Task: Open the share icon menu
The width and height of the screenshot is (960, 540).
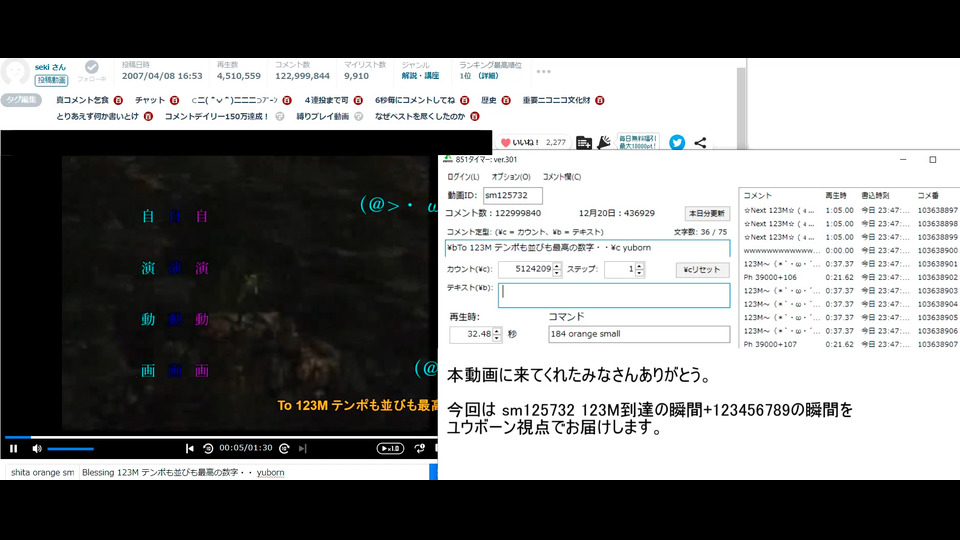Action: pos(700,143)
